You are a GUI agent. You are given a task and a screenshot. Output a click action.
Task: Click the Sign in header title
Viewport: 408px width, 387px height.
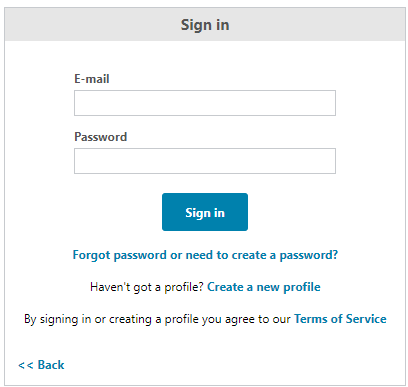(x=205, y=25)
